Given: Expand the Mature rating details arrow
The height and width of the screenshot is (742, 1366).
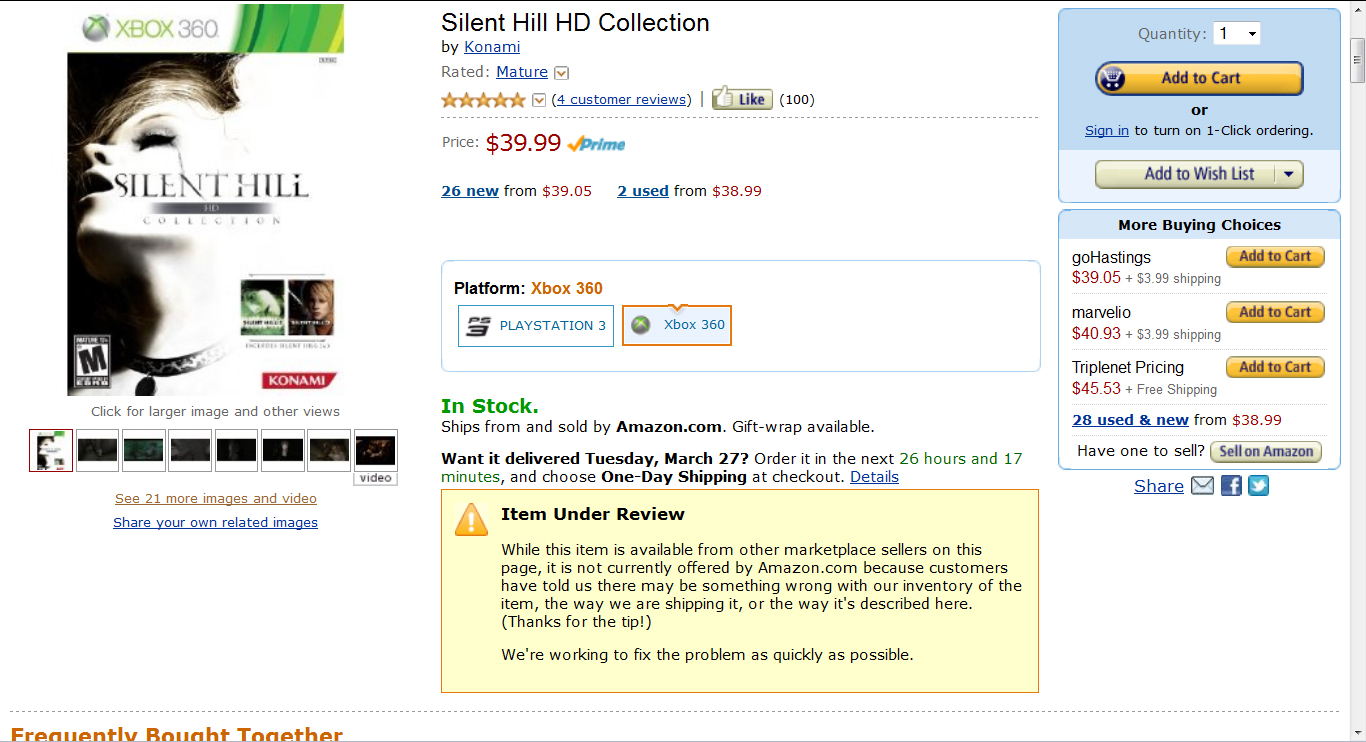Looking at the screenshot, I should point(561,73).
